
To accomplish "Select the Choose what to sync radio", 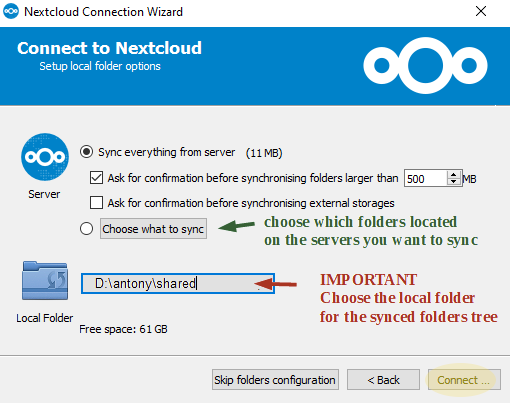I will [x=86, y=229].
